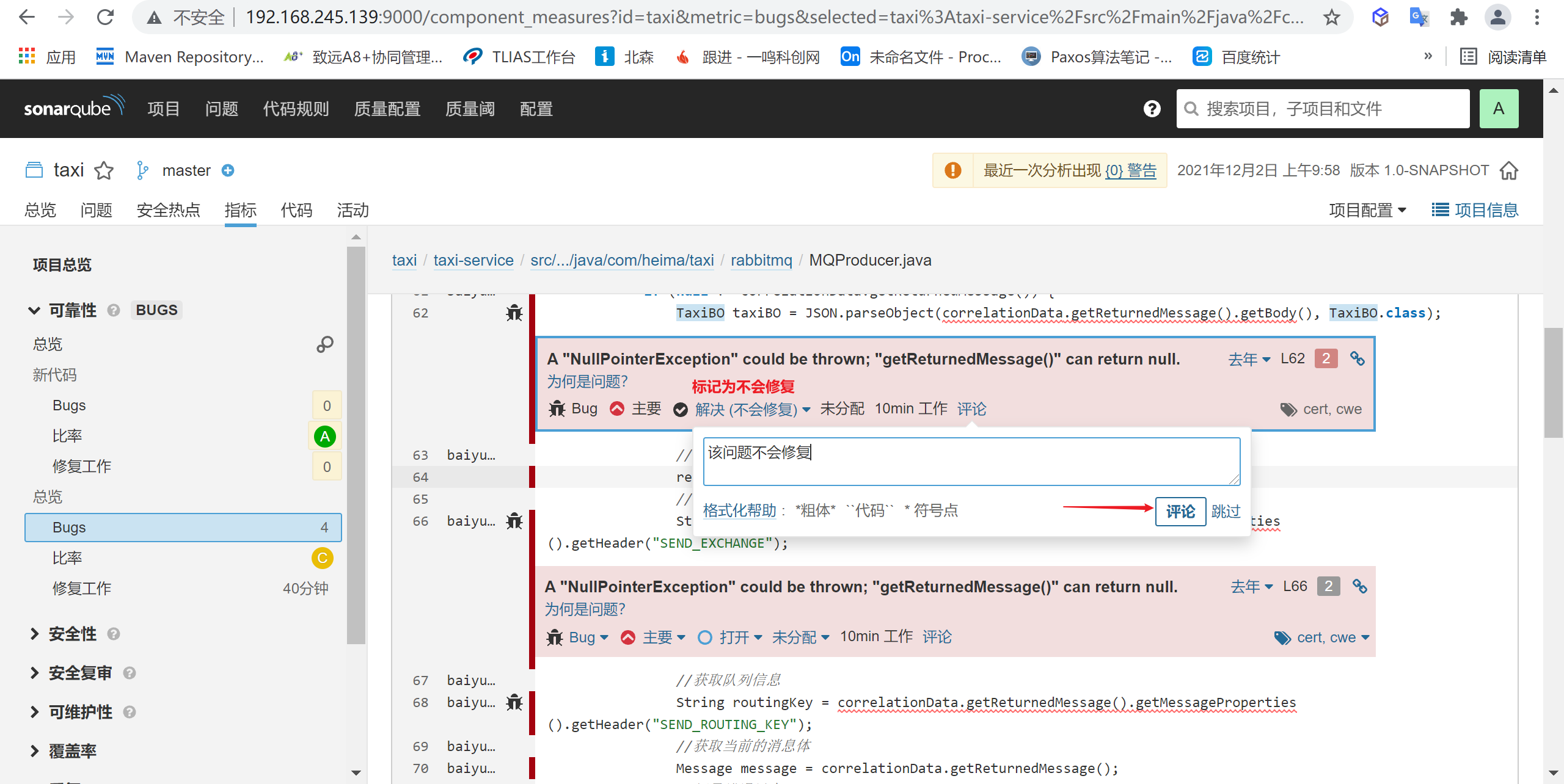This screenshot has height=784, width=1564.
Task: Click the SonarQube help question-mark icon
Action: [1152, 109]
